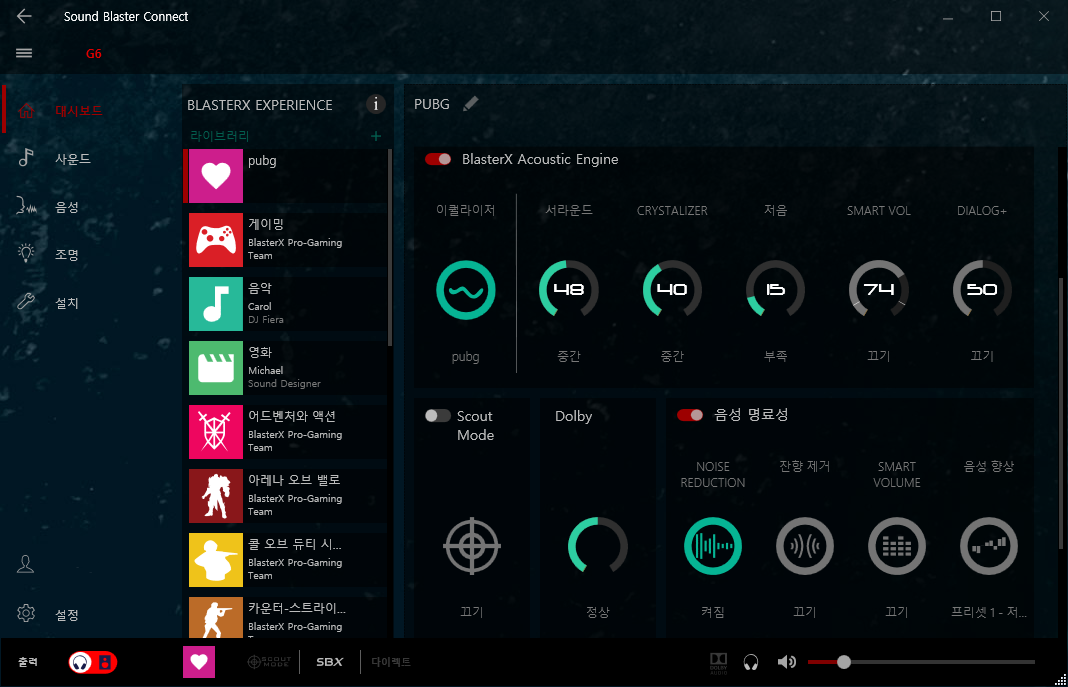
Task: Click the main panel right scrollbar
Action: [x=1061, y=413]
